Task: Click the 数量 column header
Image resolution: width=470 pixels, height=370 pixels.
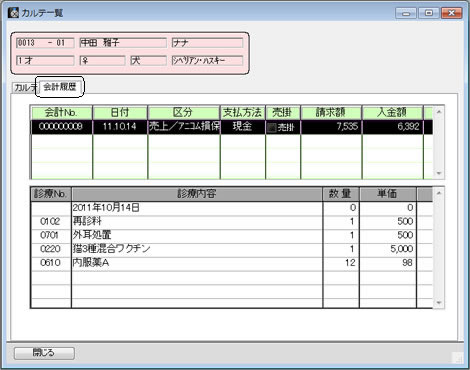Action: click(341, 194)
